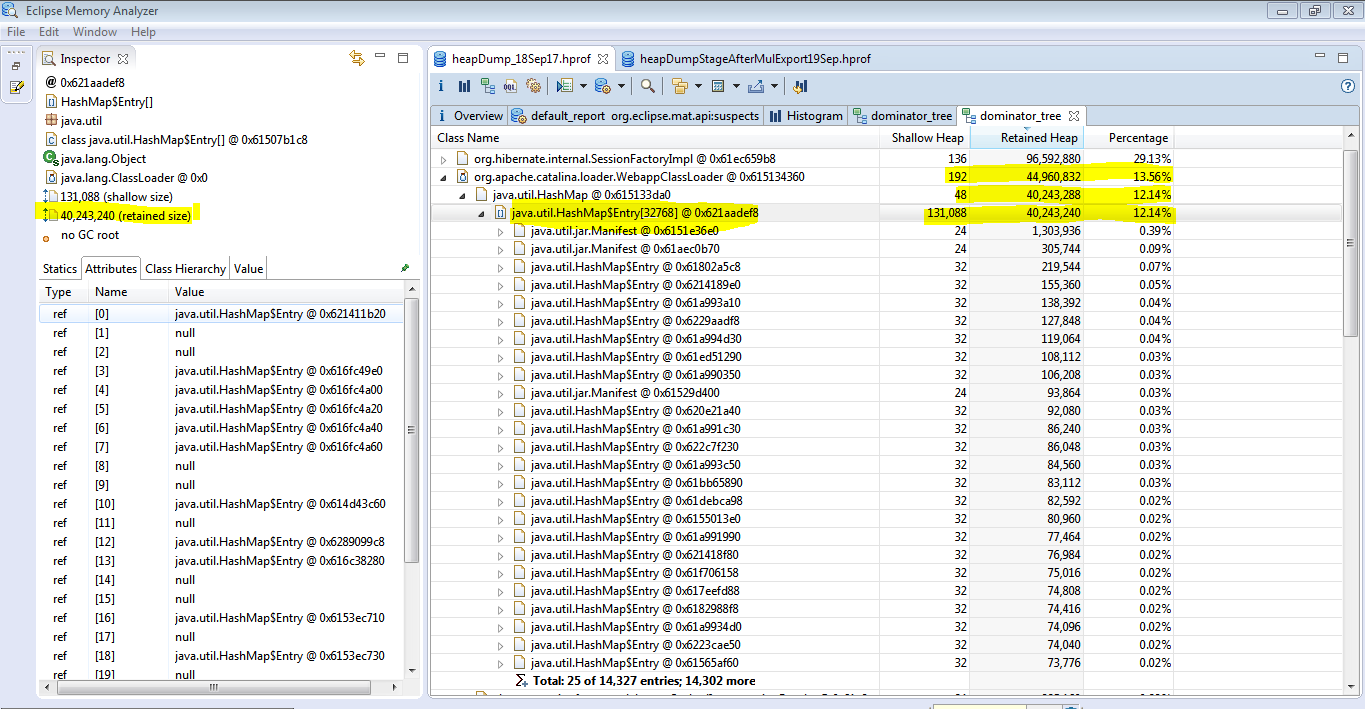Click the magnifier find object icon

click(x=648, y=87)
